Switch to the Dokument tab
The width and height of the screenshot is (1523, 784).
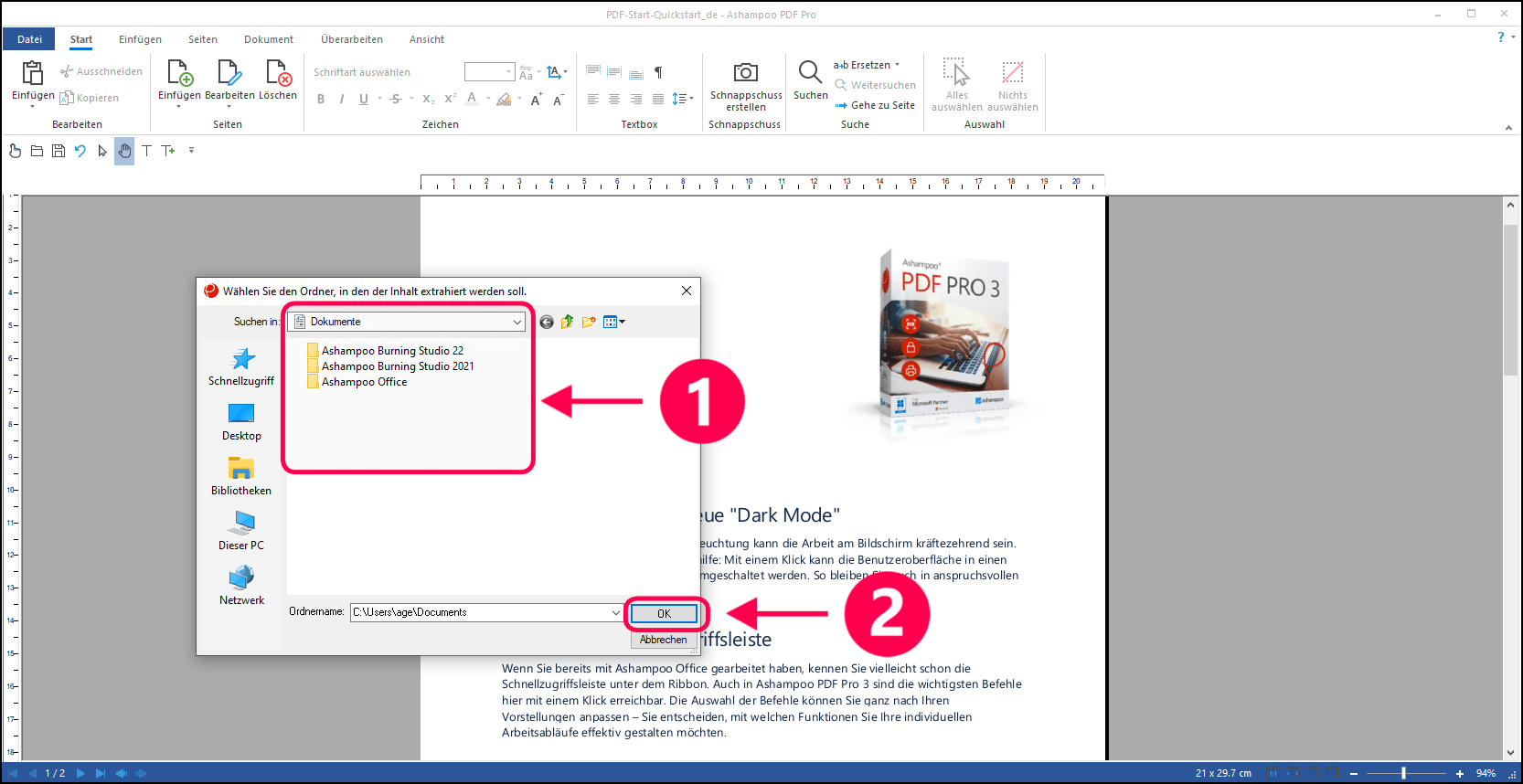click(x=269, y=39)
